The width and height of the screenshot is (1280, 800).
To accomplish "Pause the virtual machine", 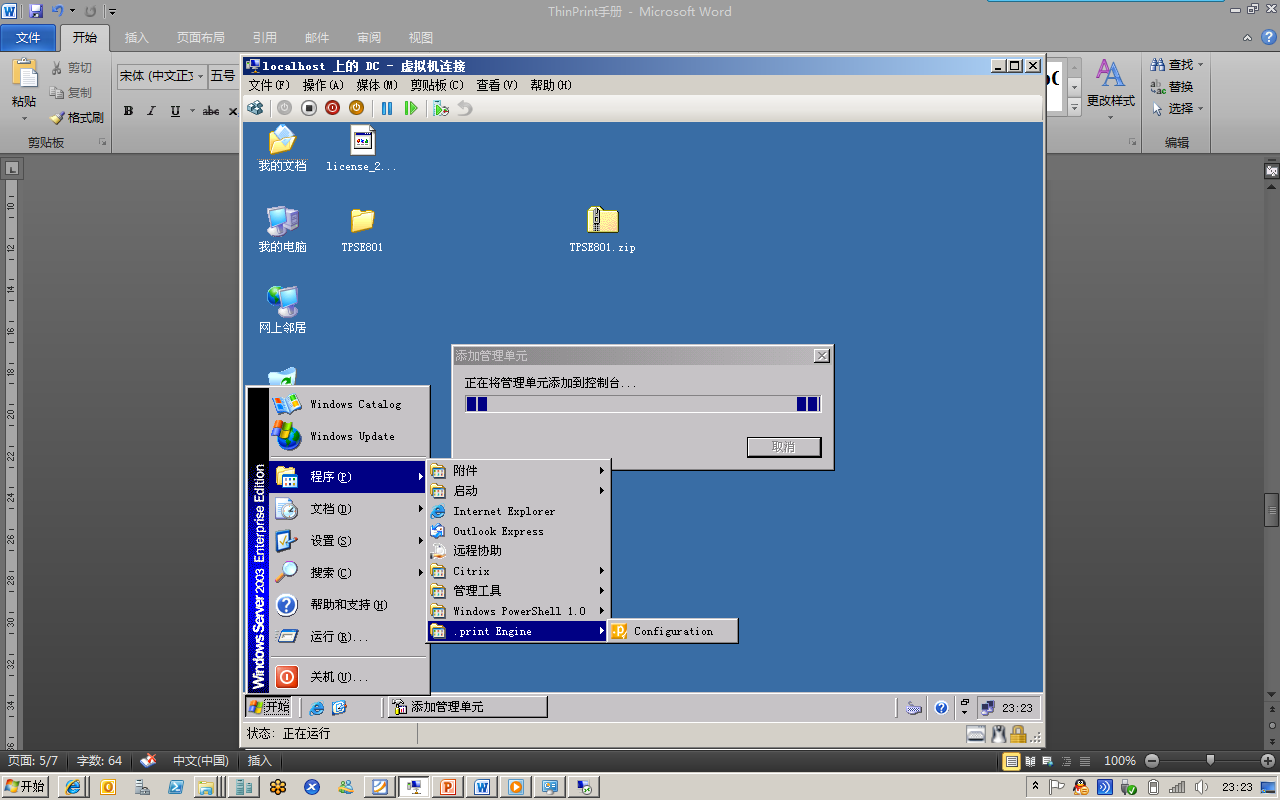I will (387, 108).
